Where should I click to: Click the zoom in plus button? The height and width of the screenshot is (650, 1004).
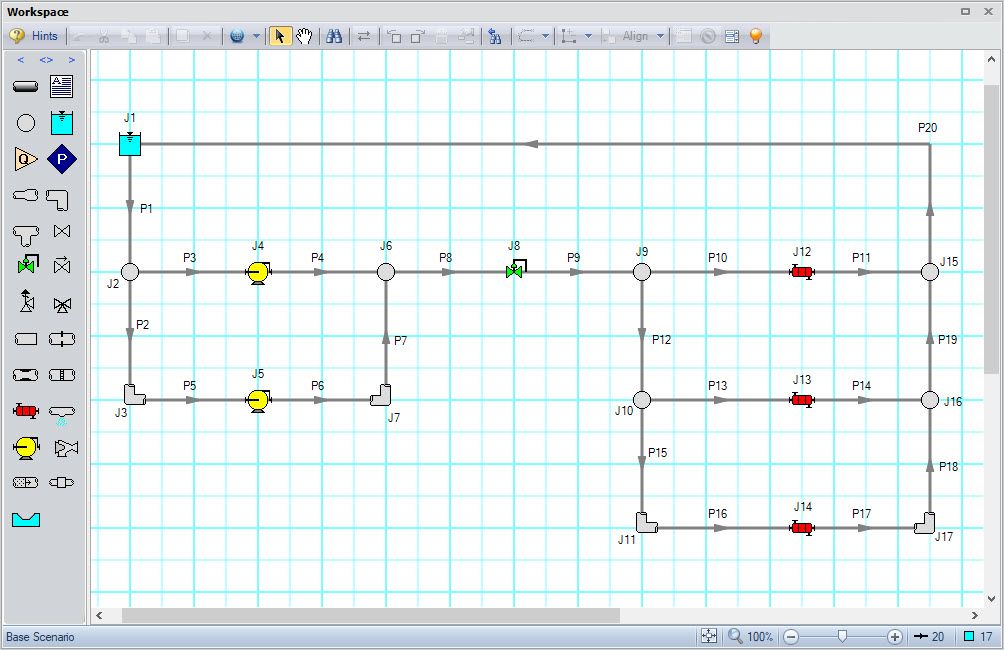click(x=895, y=637)
